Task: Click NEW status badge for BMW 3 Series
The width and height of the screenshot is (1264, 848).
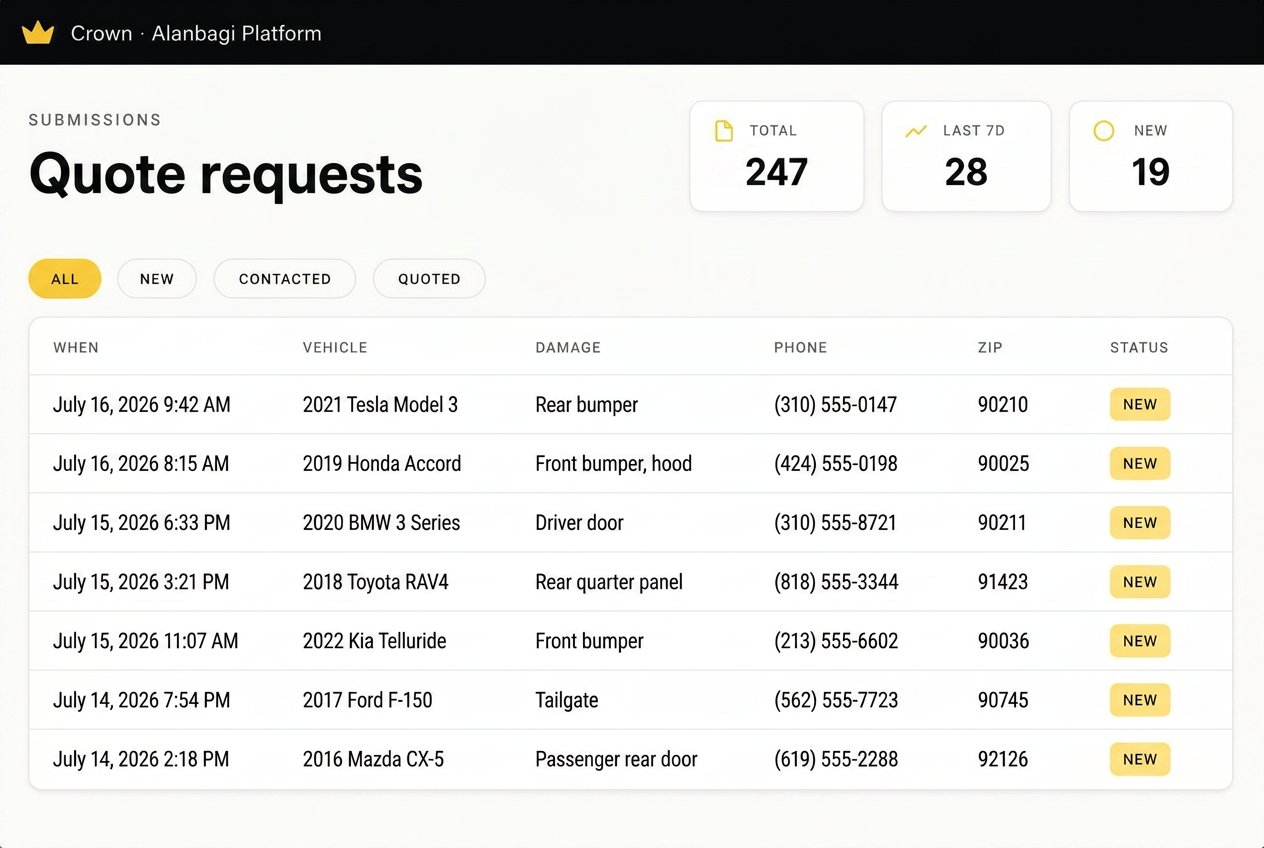Action: [1140, 523]
